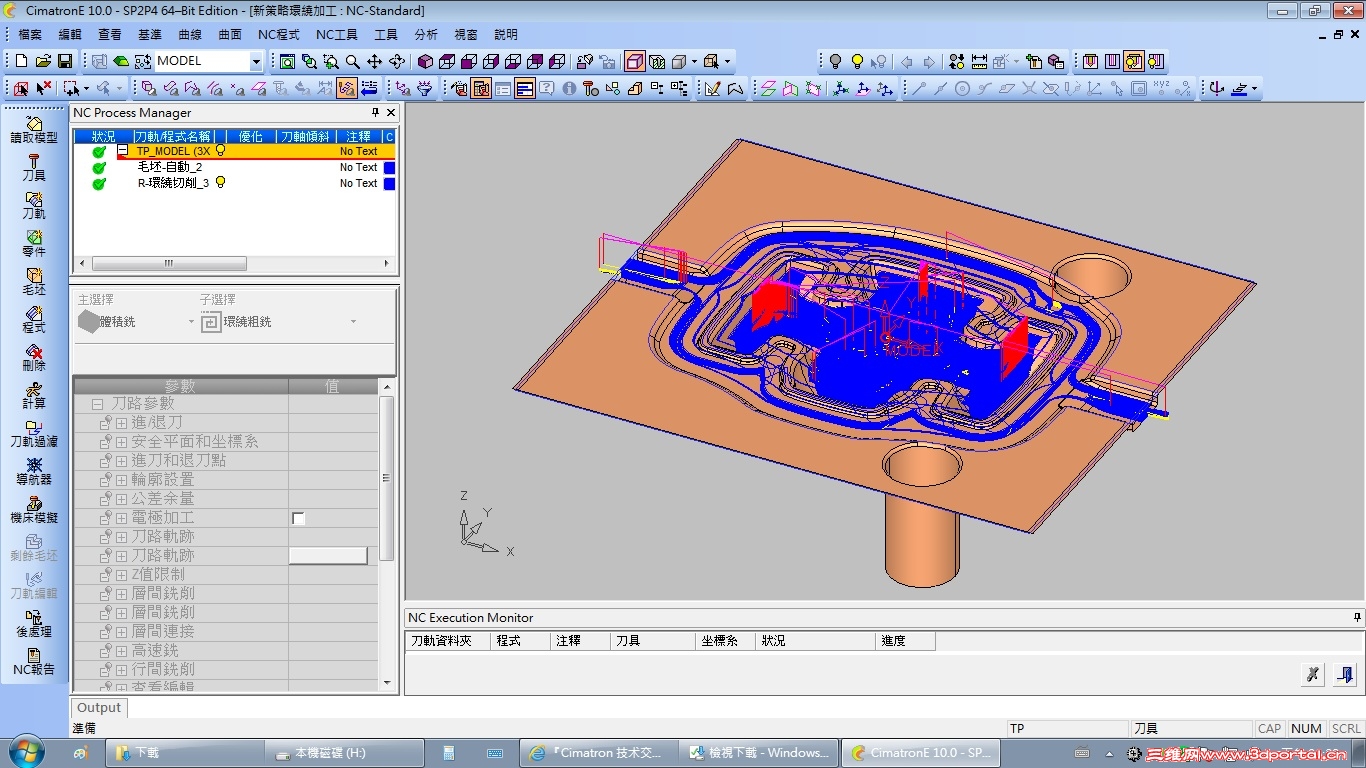Click the sketcher pencil icon
This screenshot has height=768, width=1366.
click(x=712, y=88)
